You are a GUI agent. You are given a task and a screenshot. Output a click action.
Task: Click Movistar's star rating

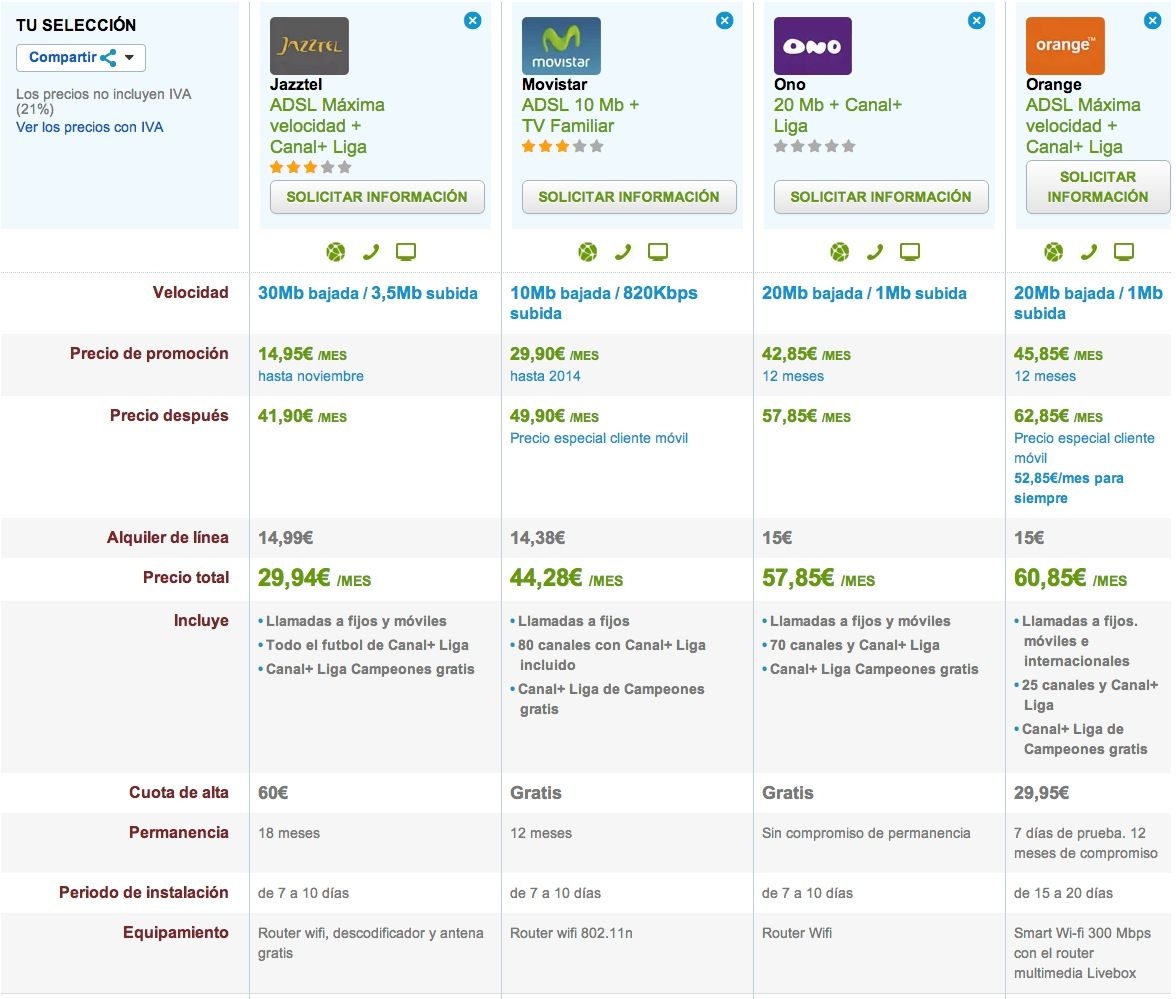[x=562, y=146]
